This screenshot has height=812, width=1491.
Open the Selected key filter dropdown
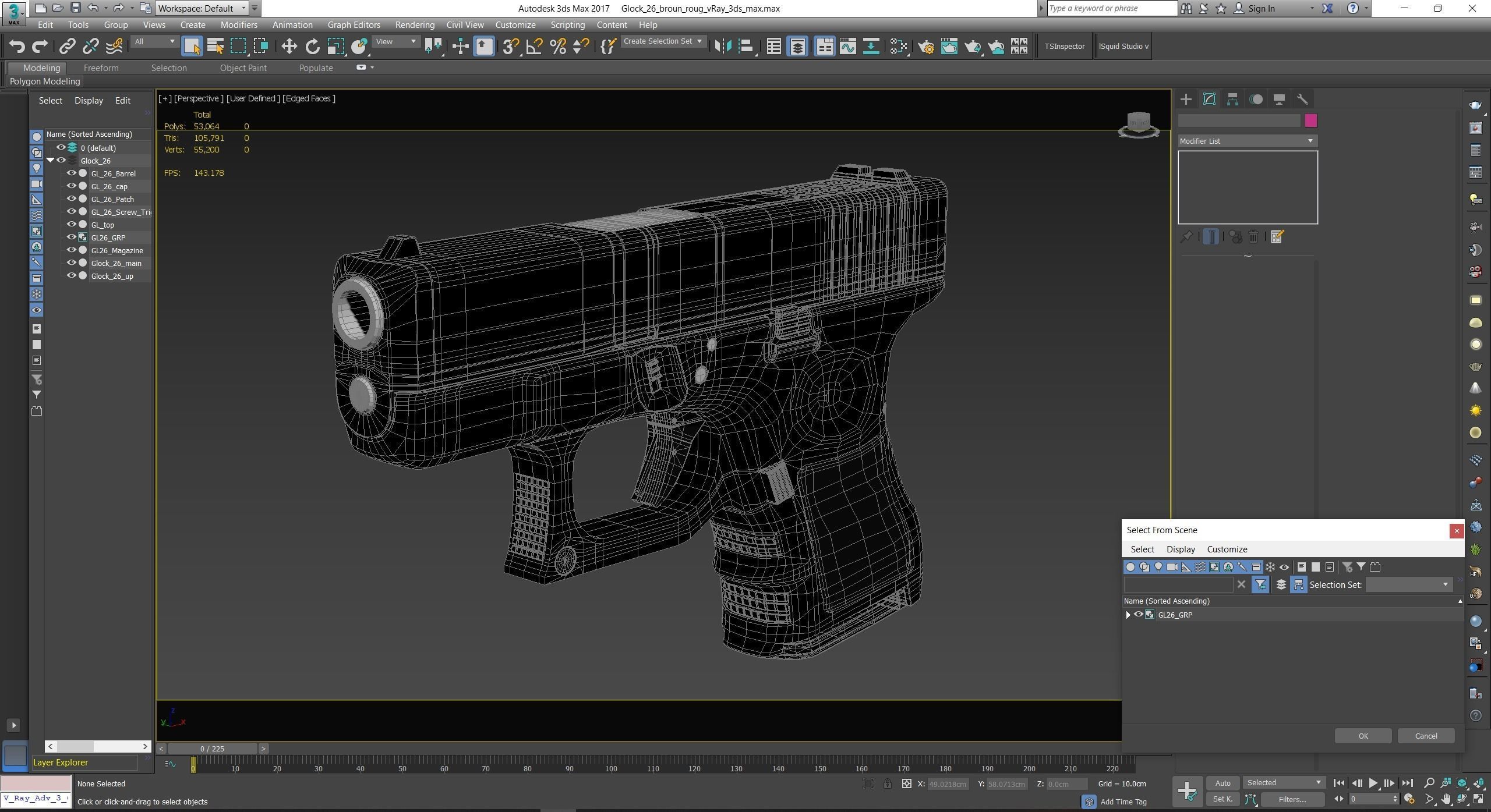tap(1284, 782)
